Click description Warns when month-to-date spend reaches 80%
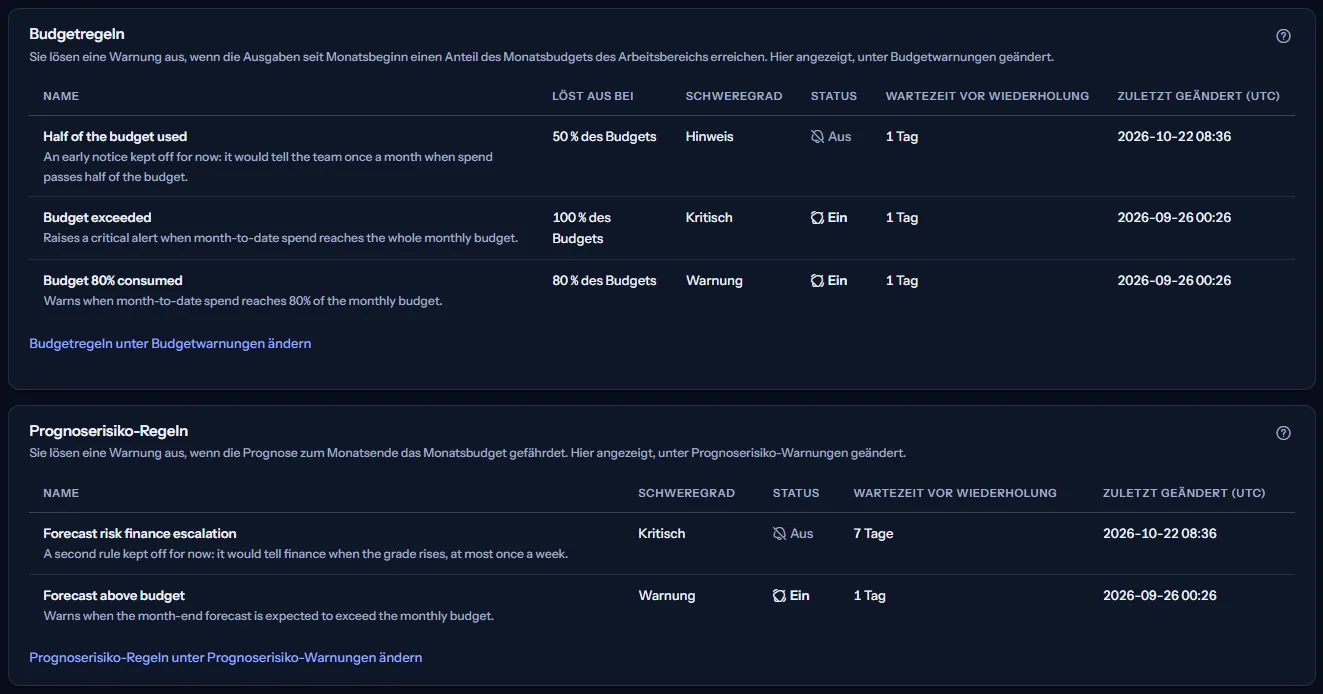The width and height of the screenshot is (1323, 694). click(243, 301)
